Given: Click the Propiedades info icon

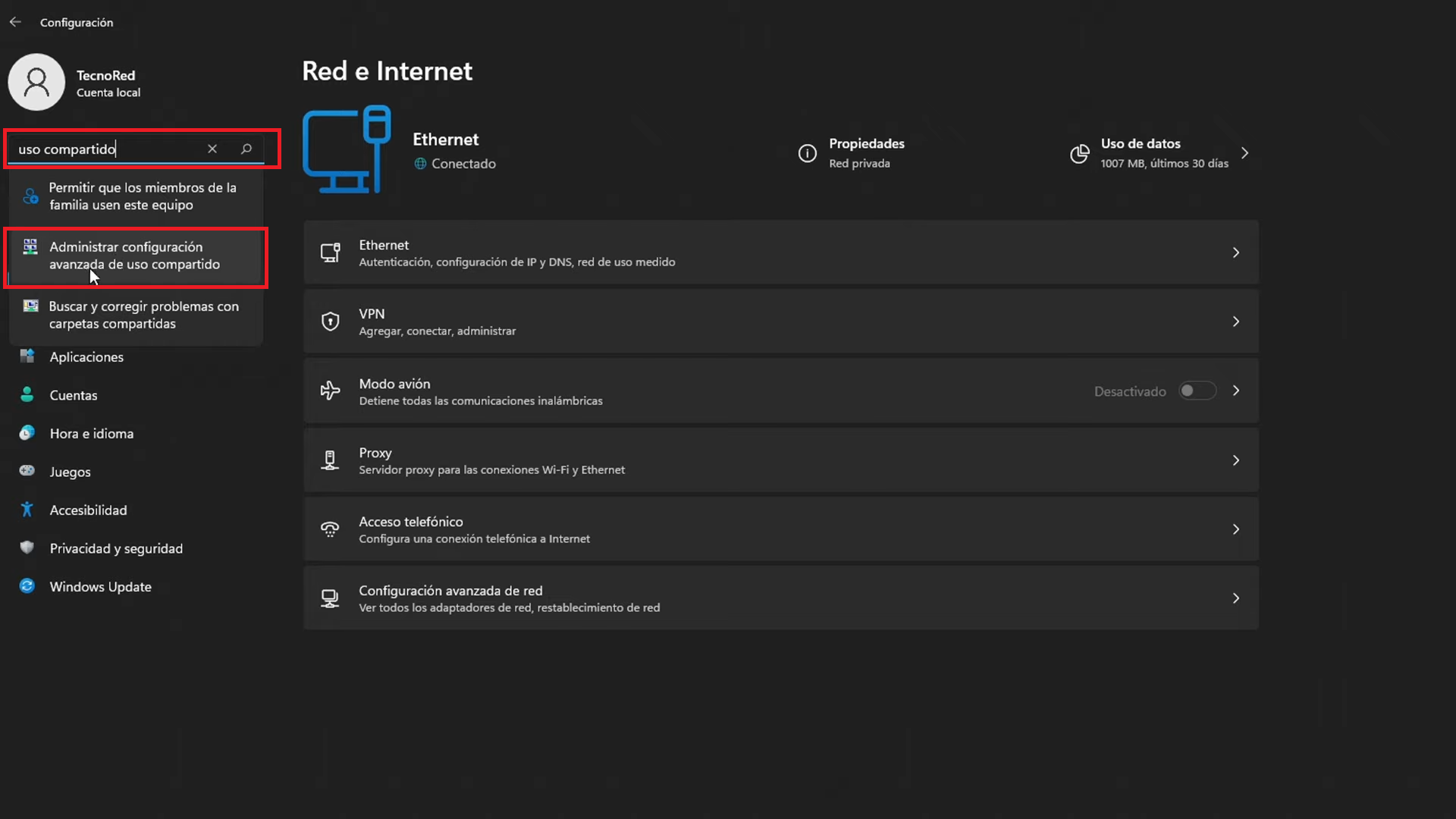Looking at the screenshot, I should coord(807,153).
